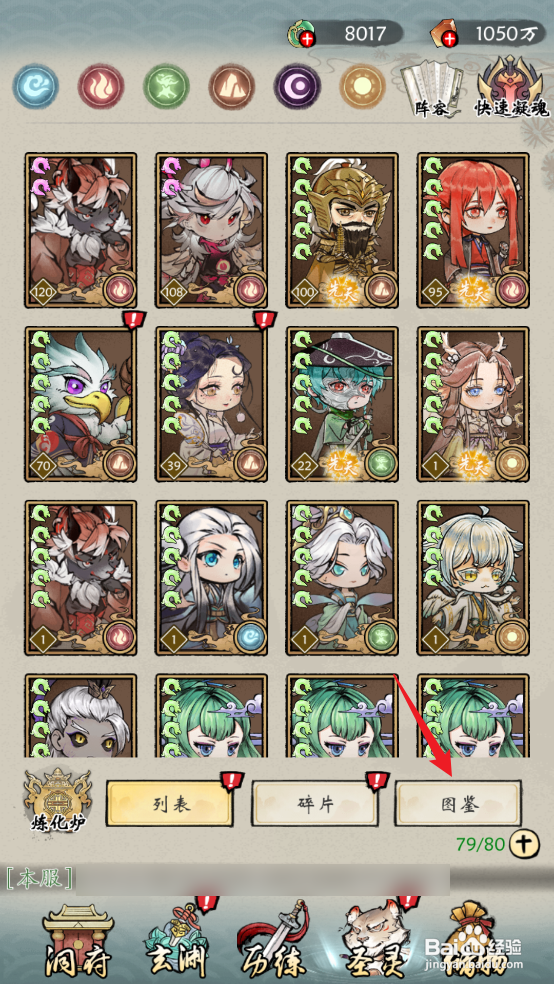Select the blue water element filter
The image size is (554, 984).
click(x=37, y=87)
